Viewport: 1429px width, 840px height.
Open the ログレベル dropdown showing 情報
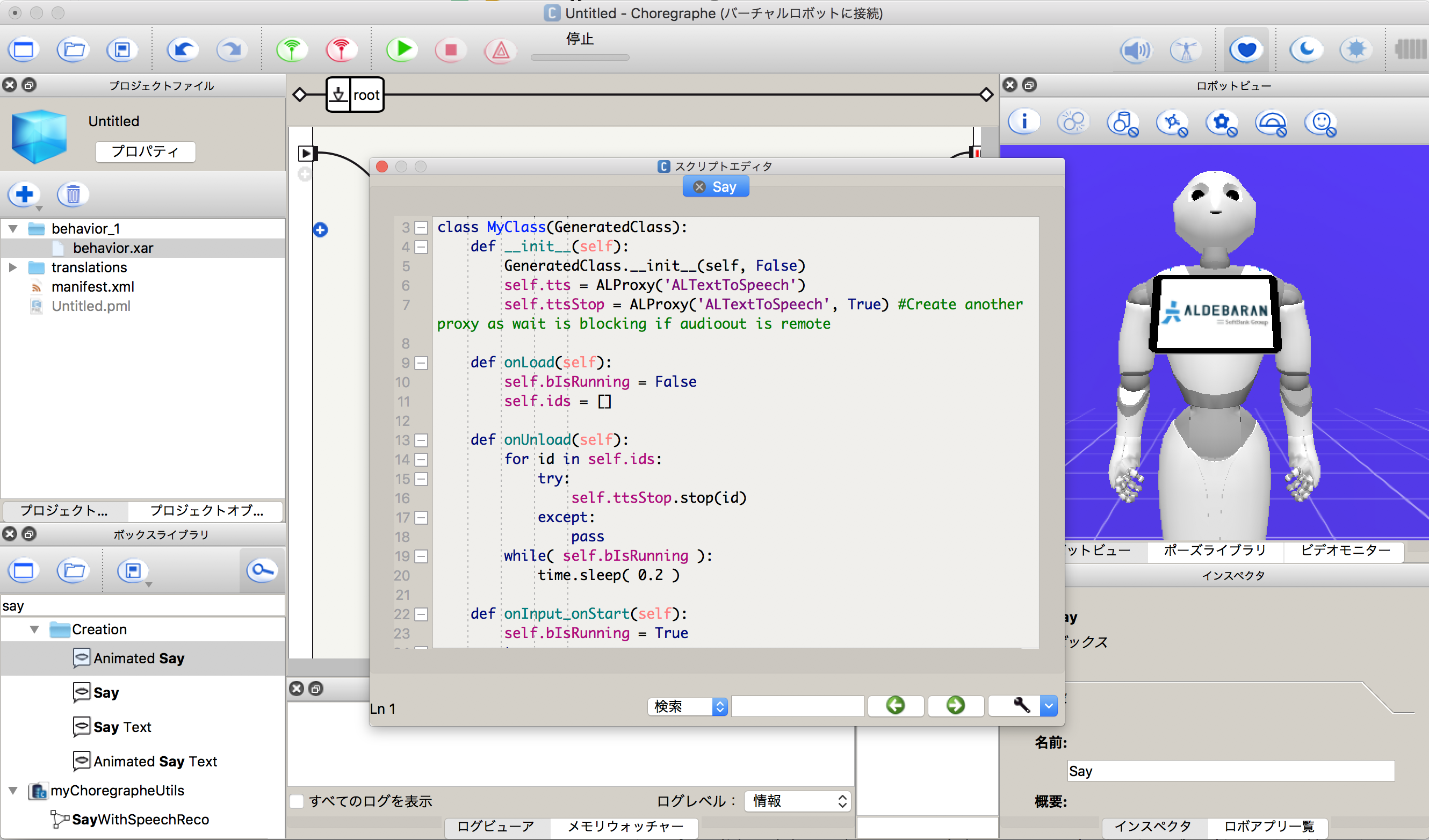(797, 801)
